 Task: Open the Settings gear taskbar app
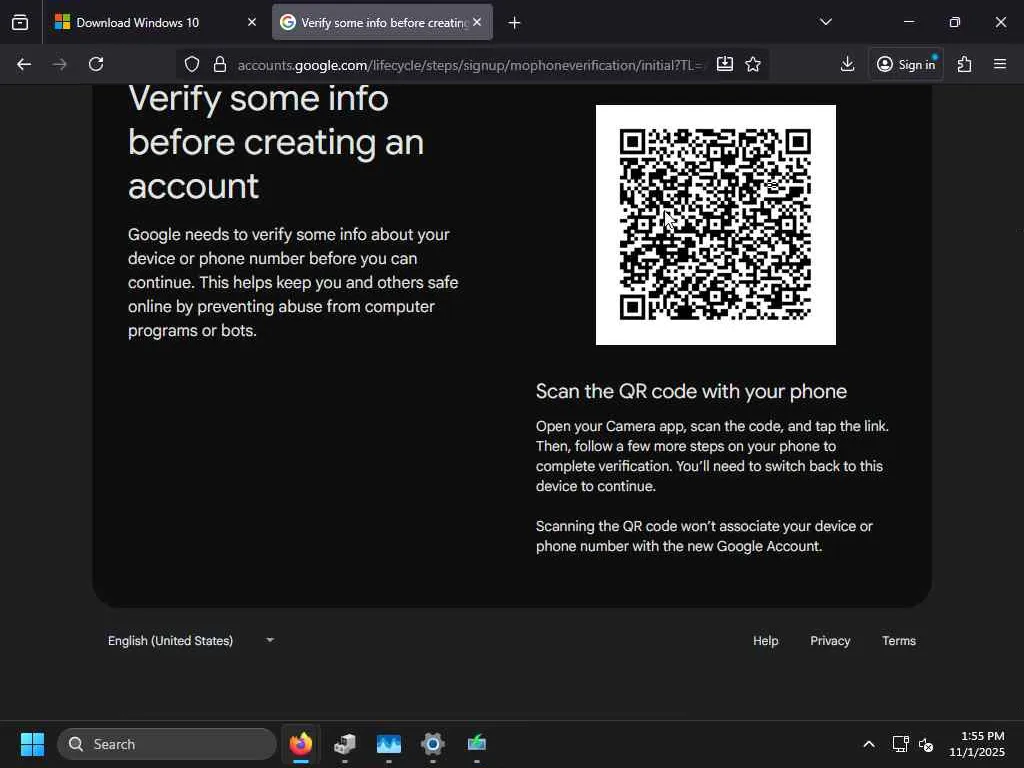pos(433,744)
